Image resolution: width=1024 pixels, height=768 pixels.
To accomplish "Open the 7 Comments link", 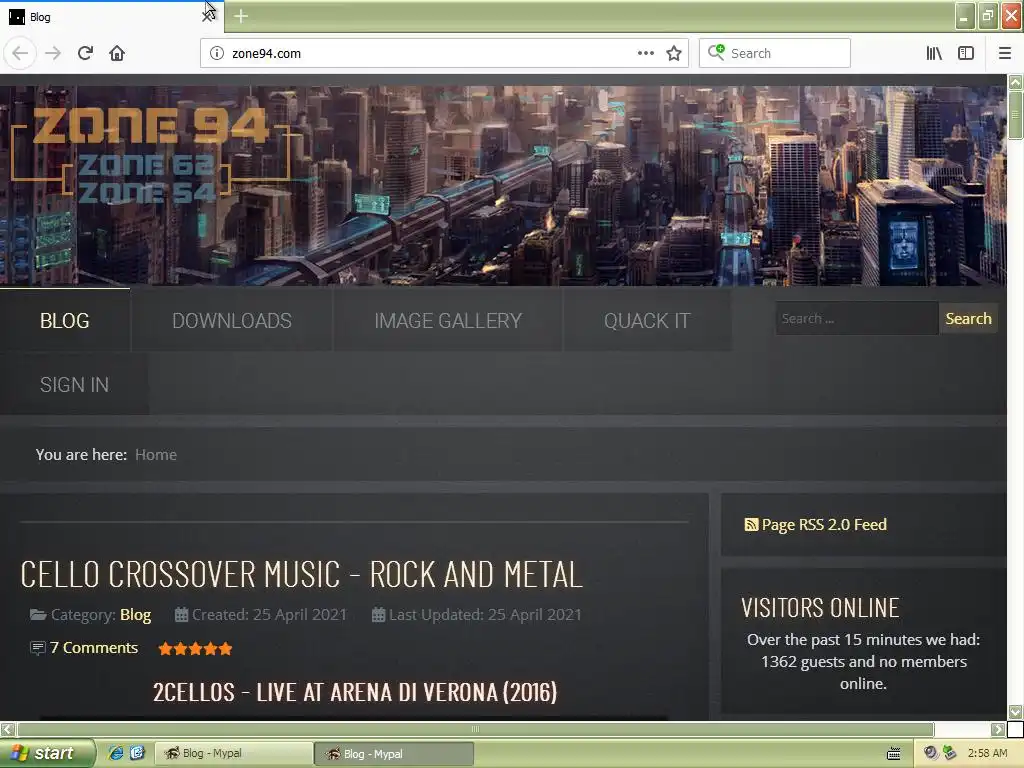I will point(94,648).
